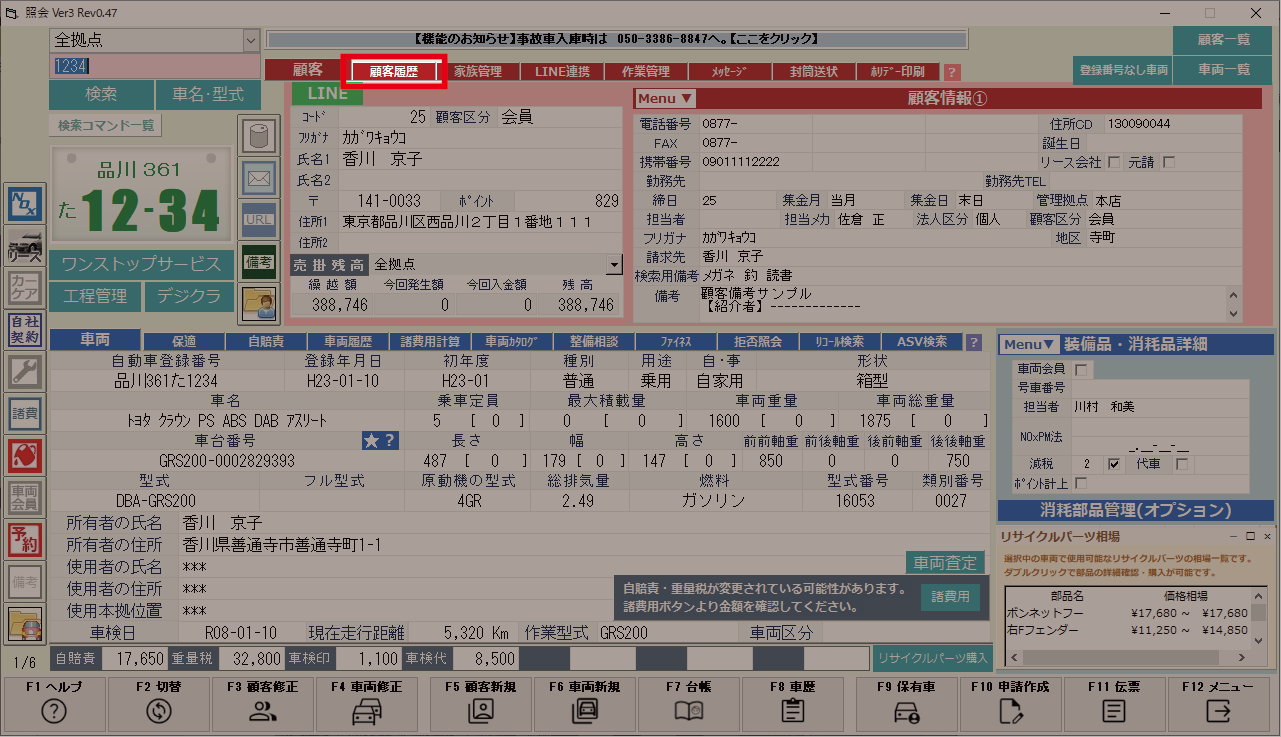Click the 車両査定 button
The image size is (1281, 737).
[945, 563]
